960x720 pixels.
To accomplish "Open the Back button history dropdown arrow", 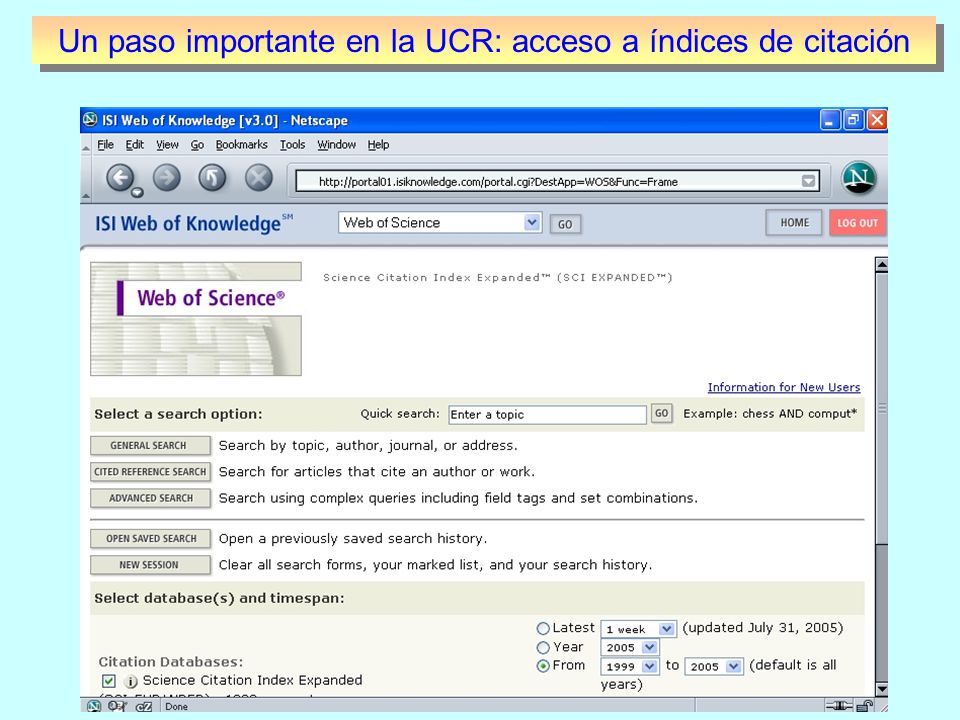I will click(x=138, y=193).
